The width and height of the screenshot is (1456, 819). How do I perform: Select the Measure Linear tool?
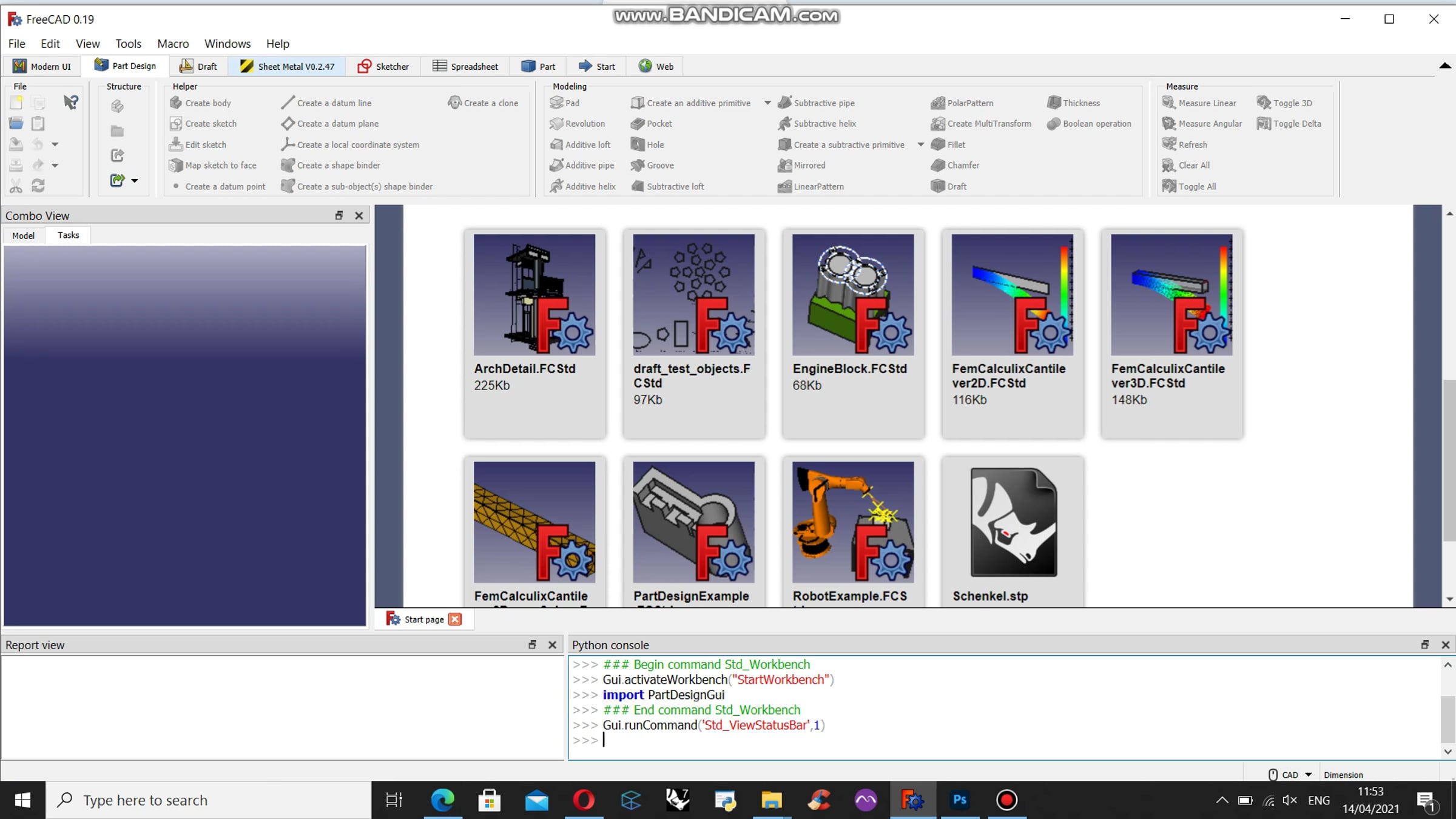click(1199, 103)
